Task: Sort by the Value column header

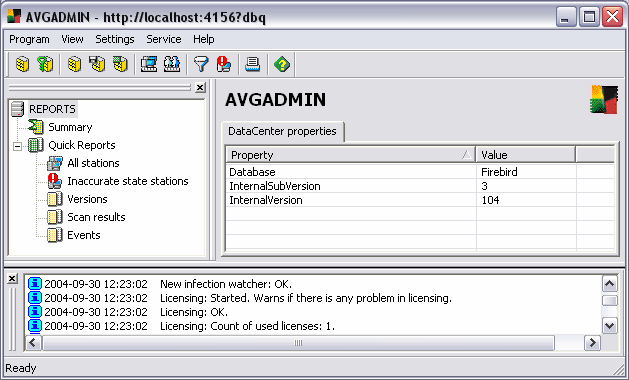Action: click(x=526, y=155)
